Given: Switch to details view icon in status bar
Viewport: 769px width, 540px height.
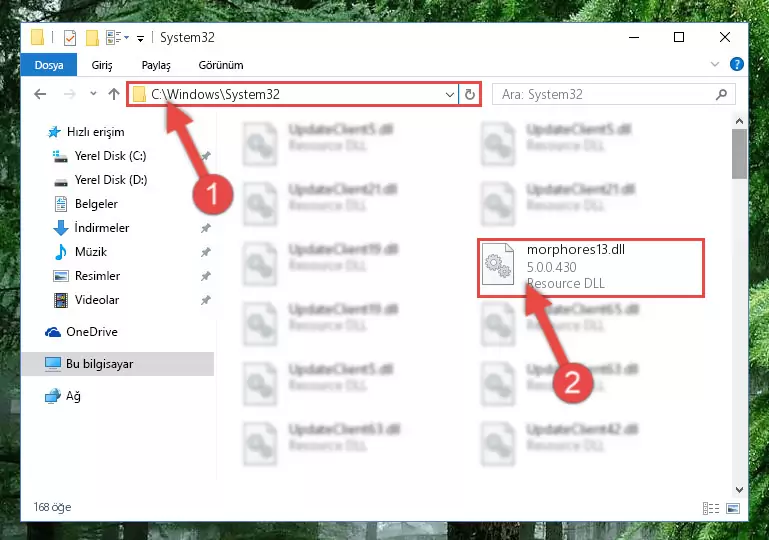Looking at the screenshot, I should point(711,508).
